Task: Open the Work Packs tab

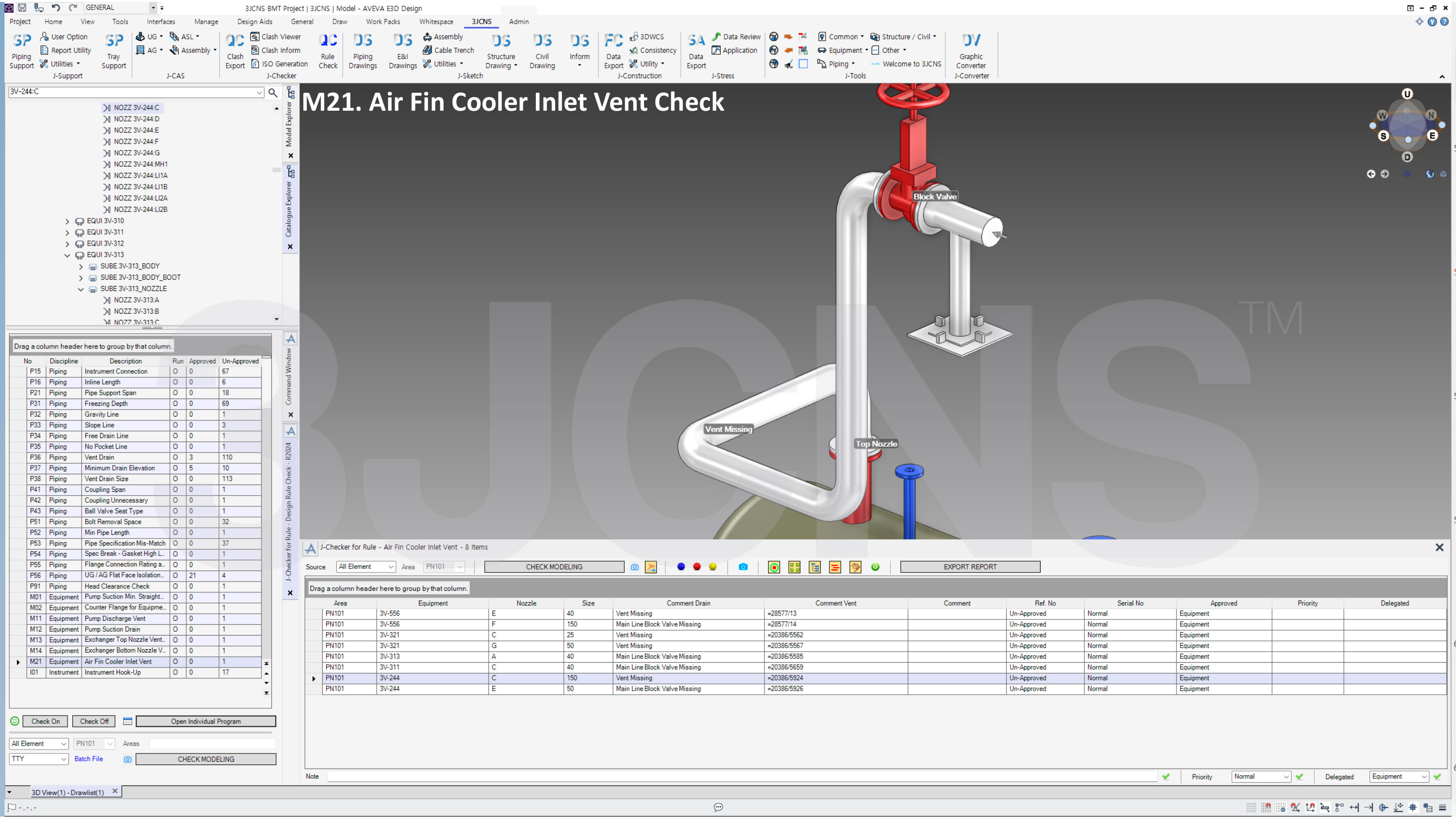Action: (x=382, y=21)
